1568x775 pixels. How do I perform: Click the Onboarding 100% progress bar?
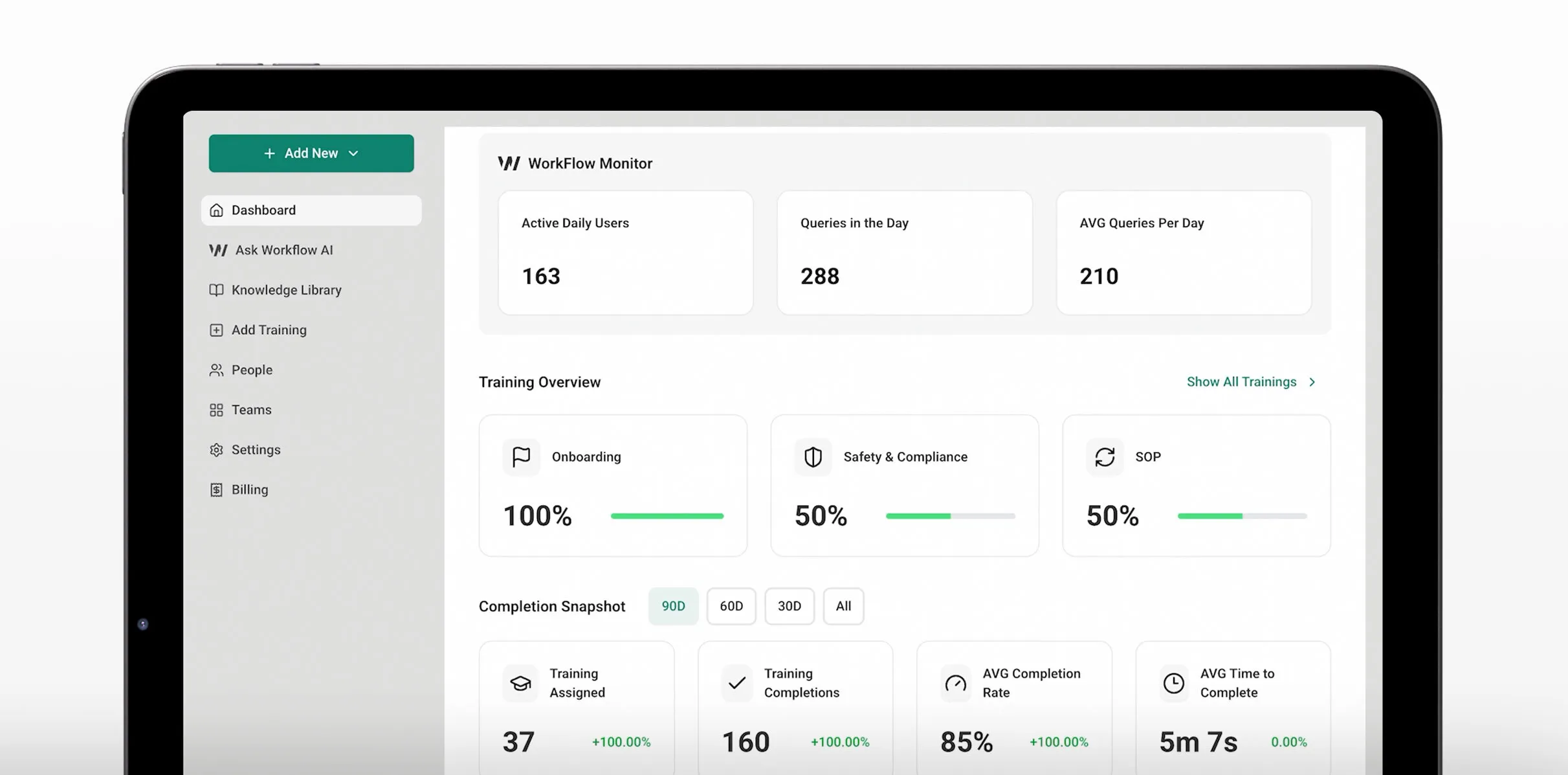pos(667,515)
